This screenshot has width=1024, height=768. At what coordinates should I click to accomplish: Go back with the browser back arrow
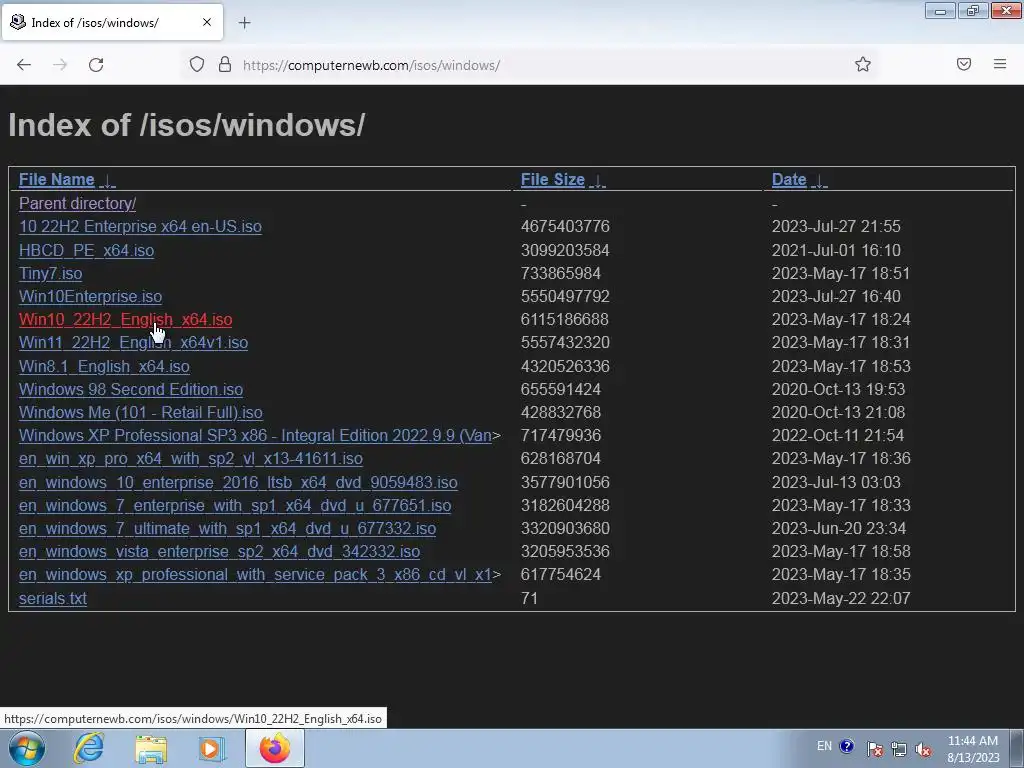tap(24, 65)
